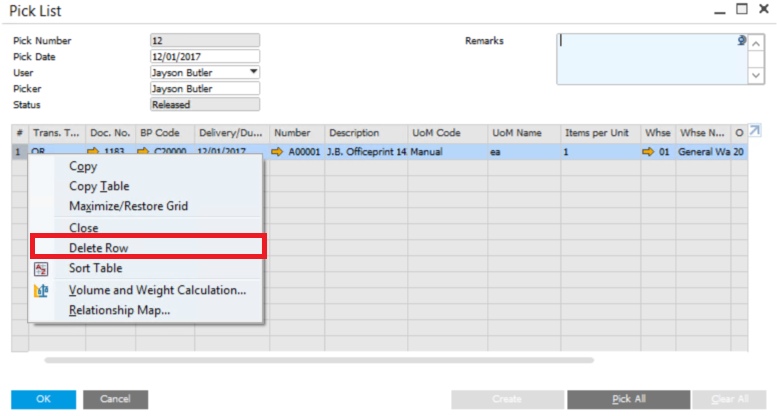The height and width of the screenshot is (416, 777).
Task: Choose Copy Table in the context menu
Action: click(x=98, y=186)
